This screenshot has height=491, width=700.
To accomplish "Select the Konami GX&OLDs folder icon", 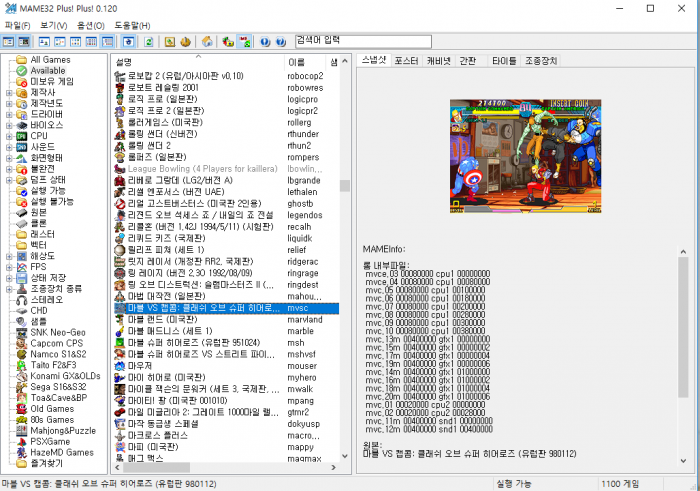I will coord(21,376).
